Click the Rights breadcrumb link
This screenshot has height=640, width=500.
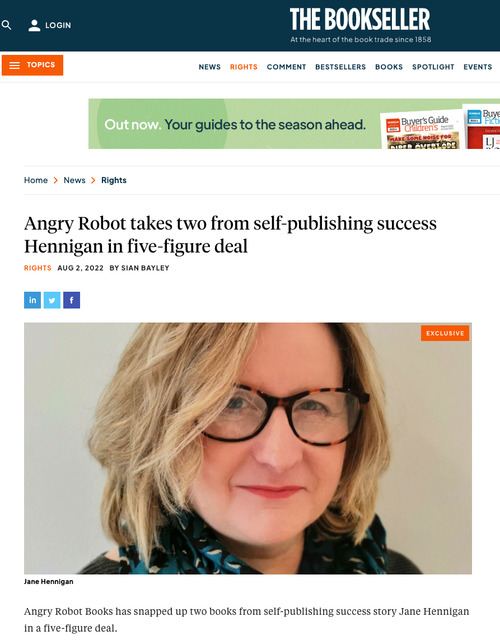pos(114,180)
